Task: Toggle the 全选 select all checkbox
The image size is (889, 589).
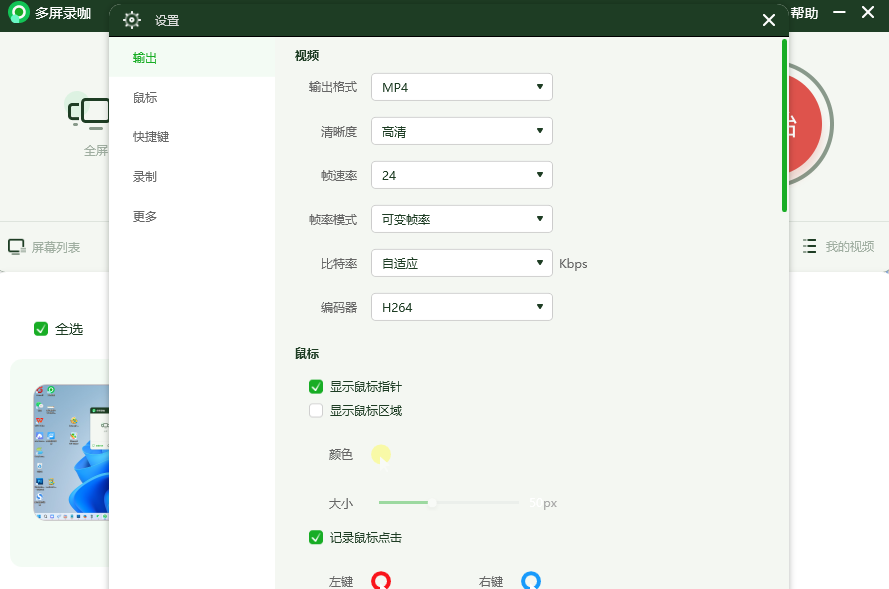Action: (x=41, y=328)
